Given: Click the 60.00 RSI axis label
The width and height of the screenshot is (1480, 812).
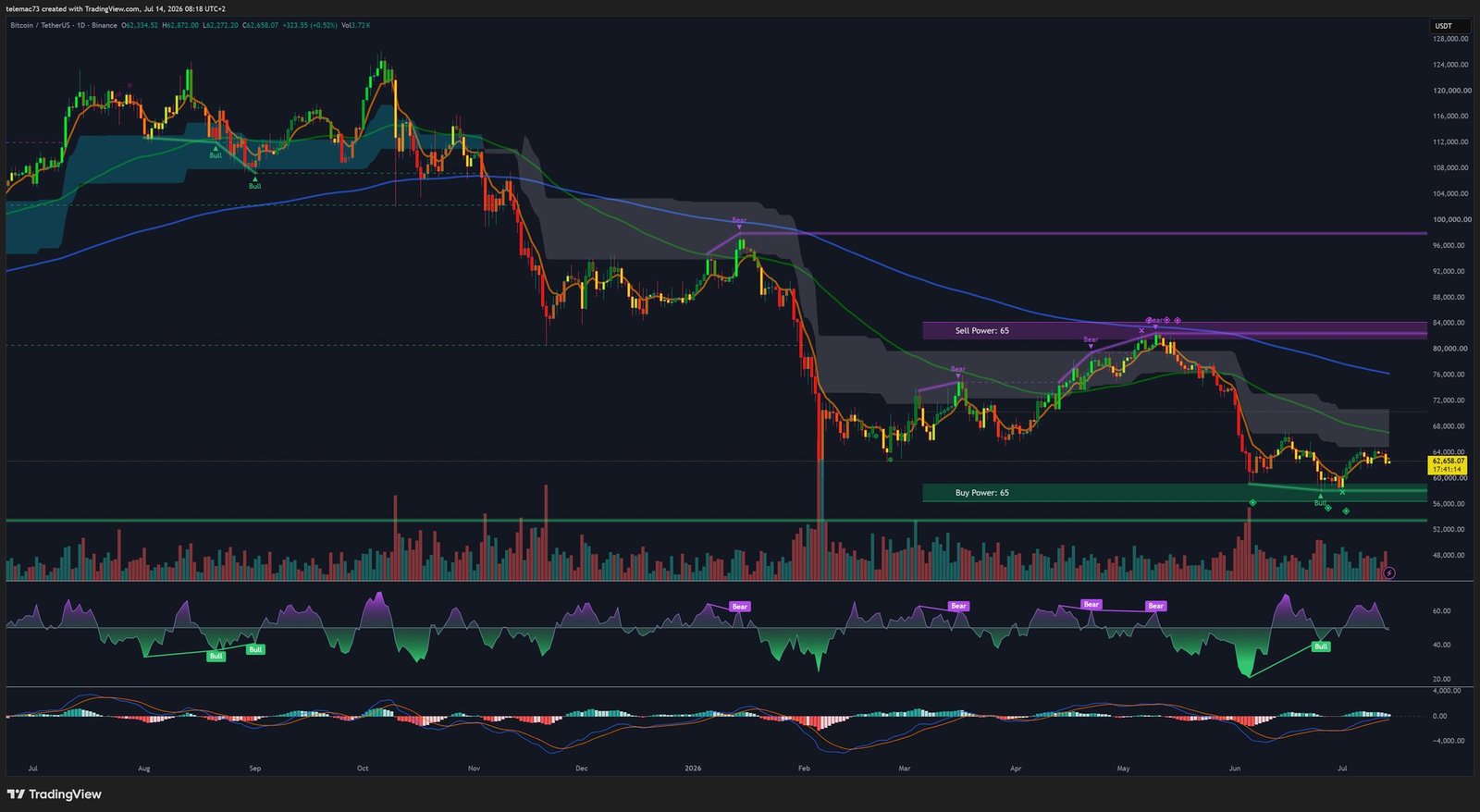Looking at the screenshot, I should pos(1441,611).
